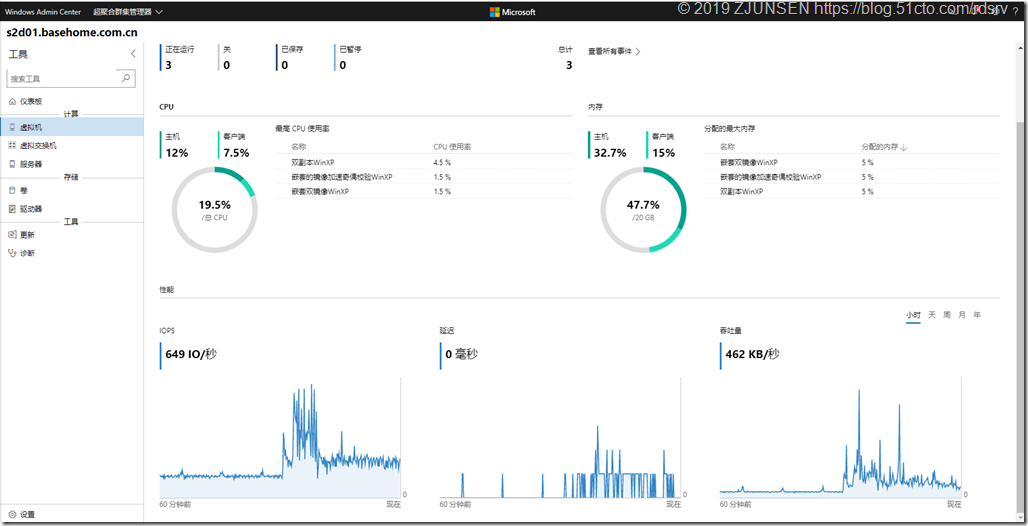Open 设置 gear at sidebar bottom

[22, 515]
